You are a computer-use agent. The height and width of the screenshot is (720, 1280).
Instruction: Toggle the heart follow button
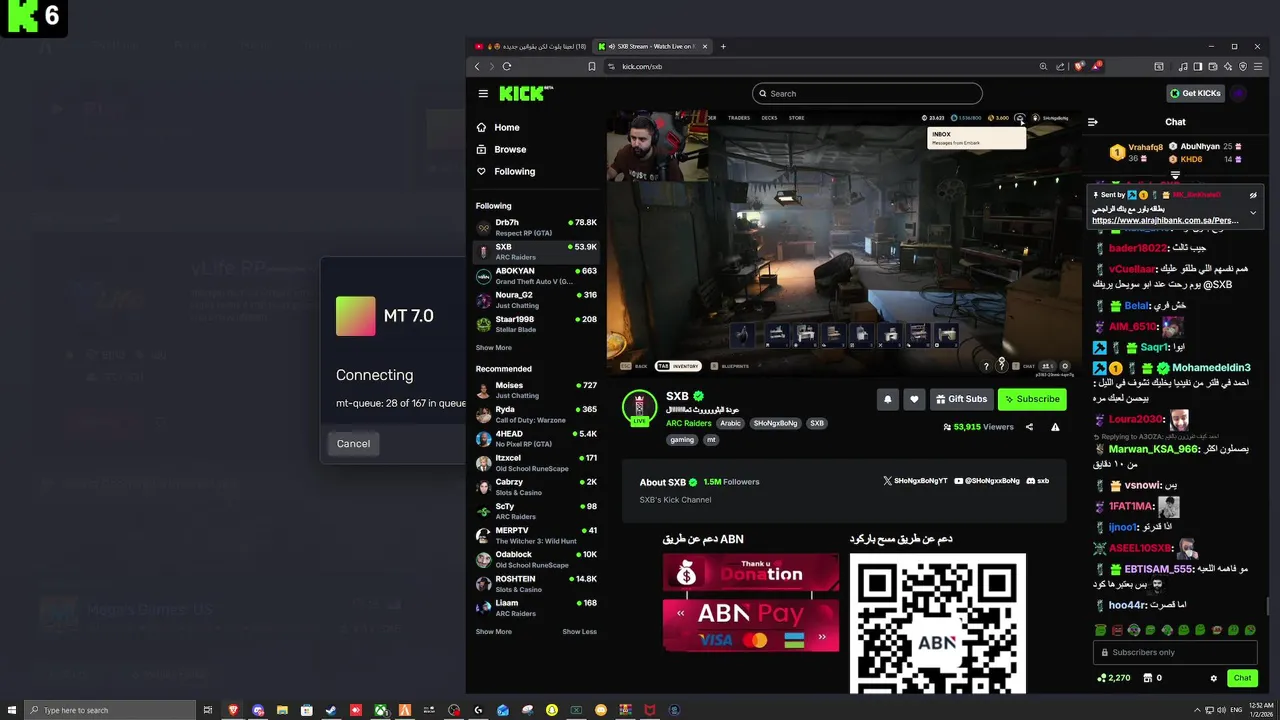click(x=913, y=399)
